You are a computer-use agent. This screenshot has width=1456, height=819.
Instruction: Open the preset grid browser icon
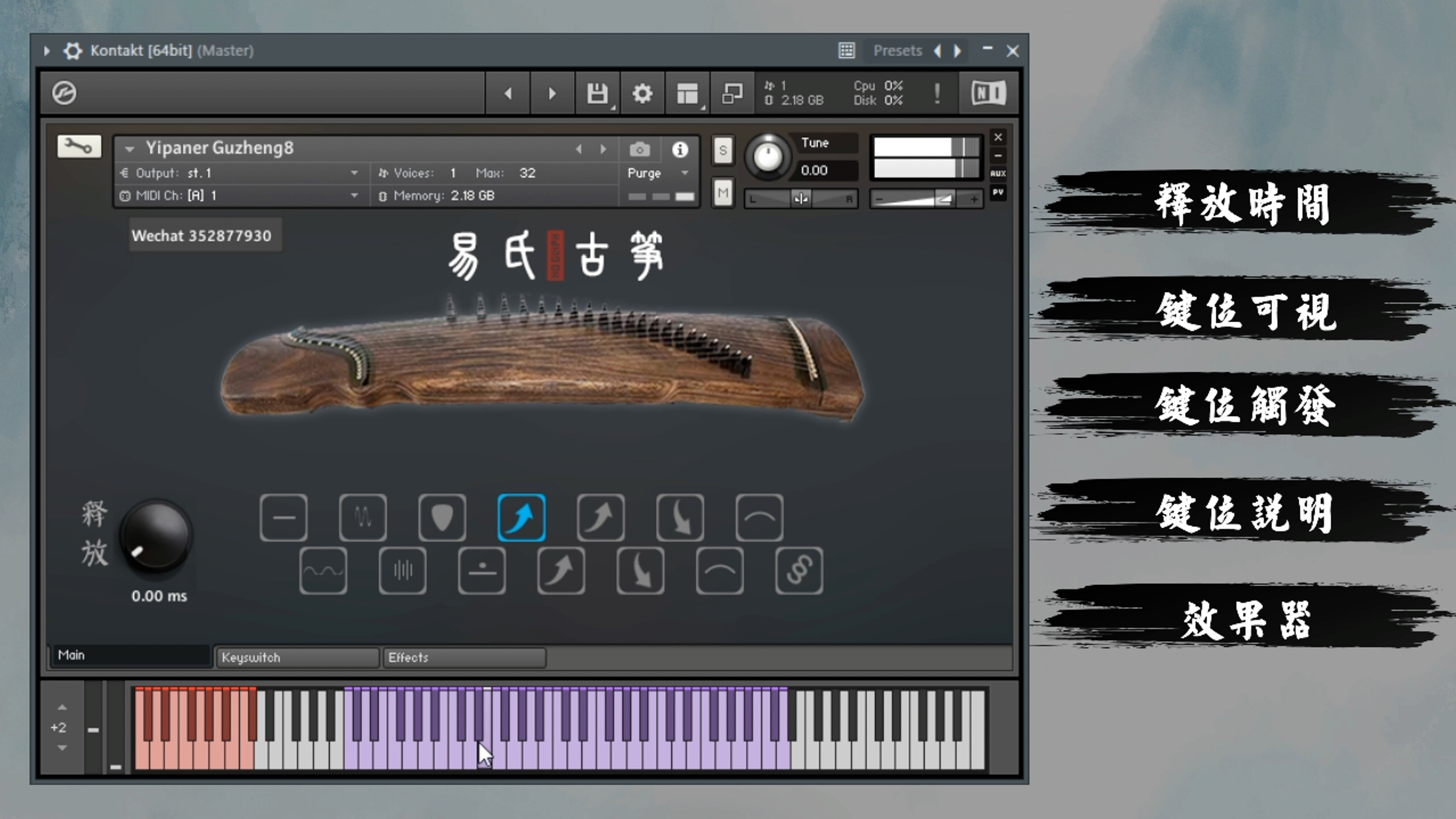click(x=846, y=50)
